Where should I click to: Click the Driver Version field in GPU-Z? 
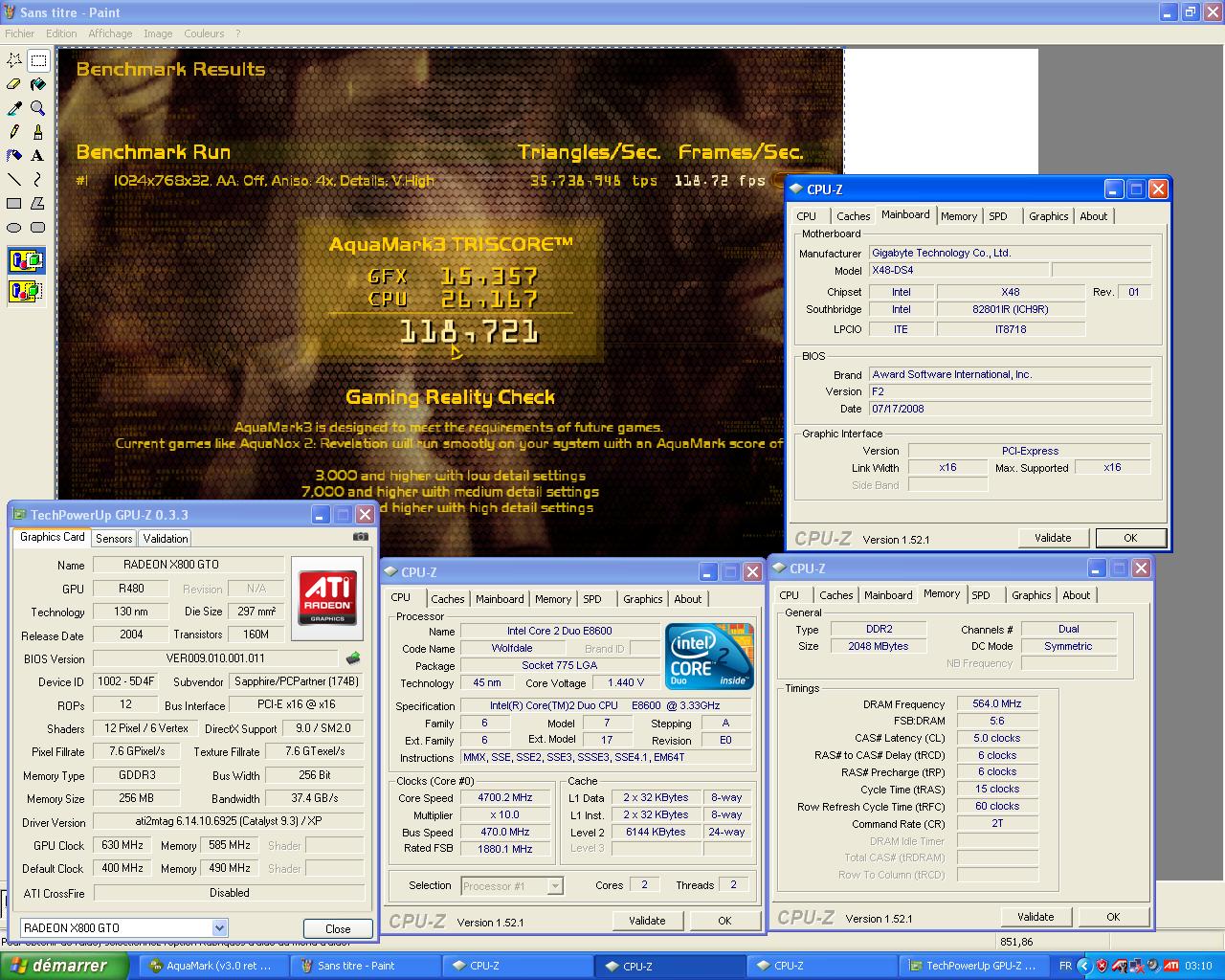(x=229, y=822)
